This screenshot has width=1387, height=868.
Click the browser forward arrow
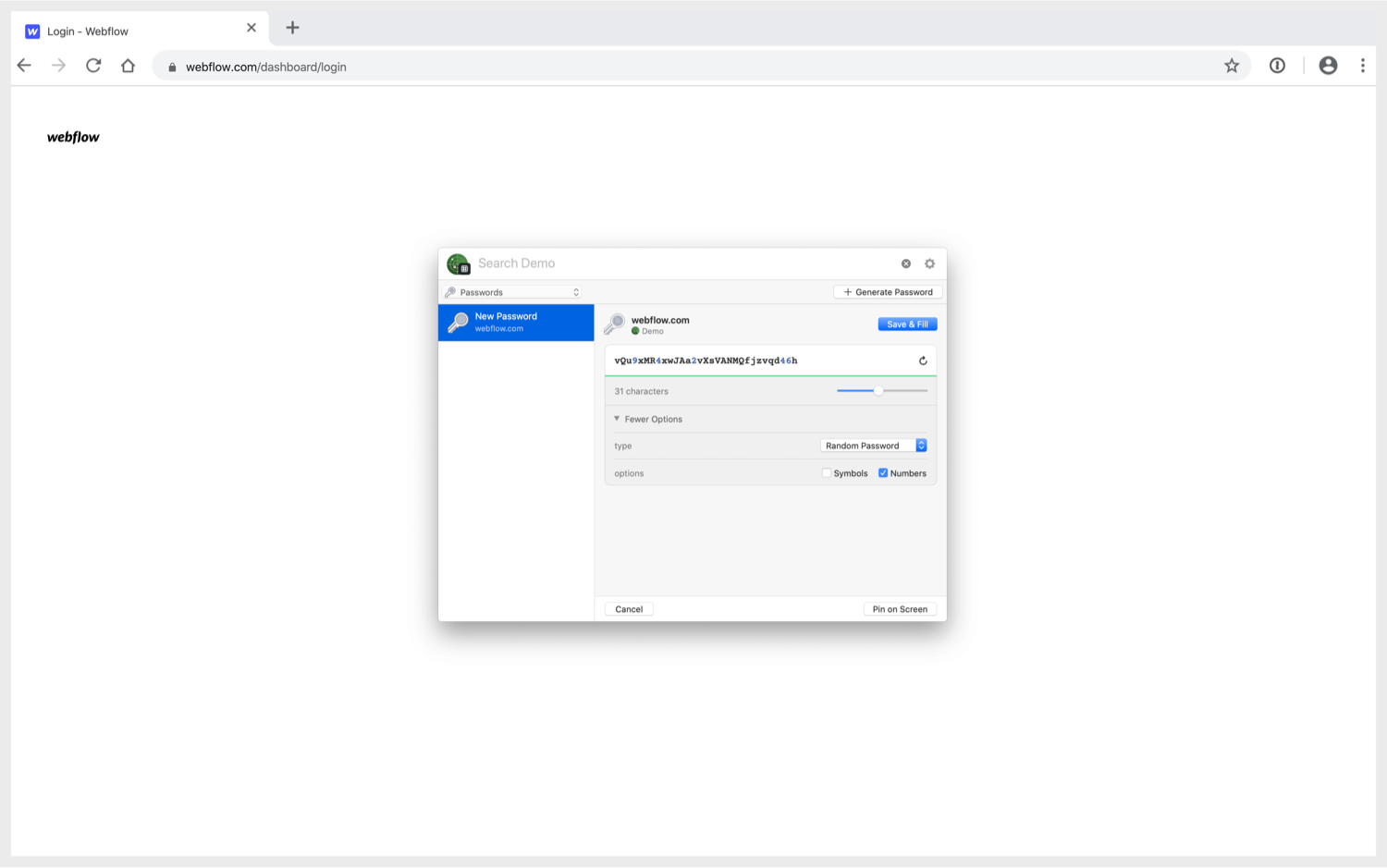pyautogui.click(x=58, y=66)
